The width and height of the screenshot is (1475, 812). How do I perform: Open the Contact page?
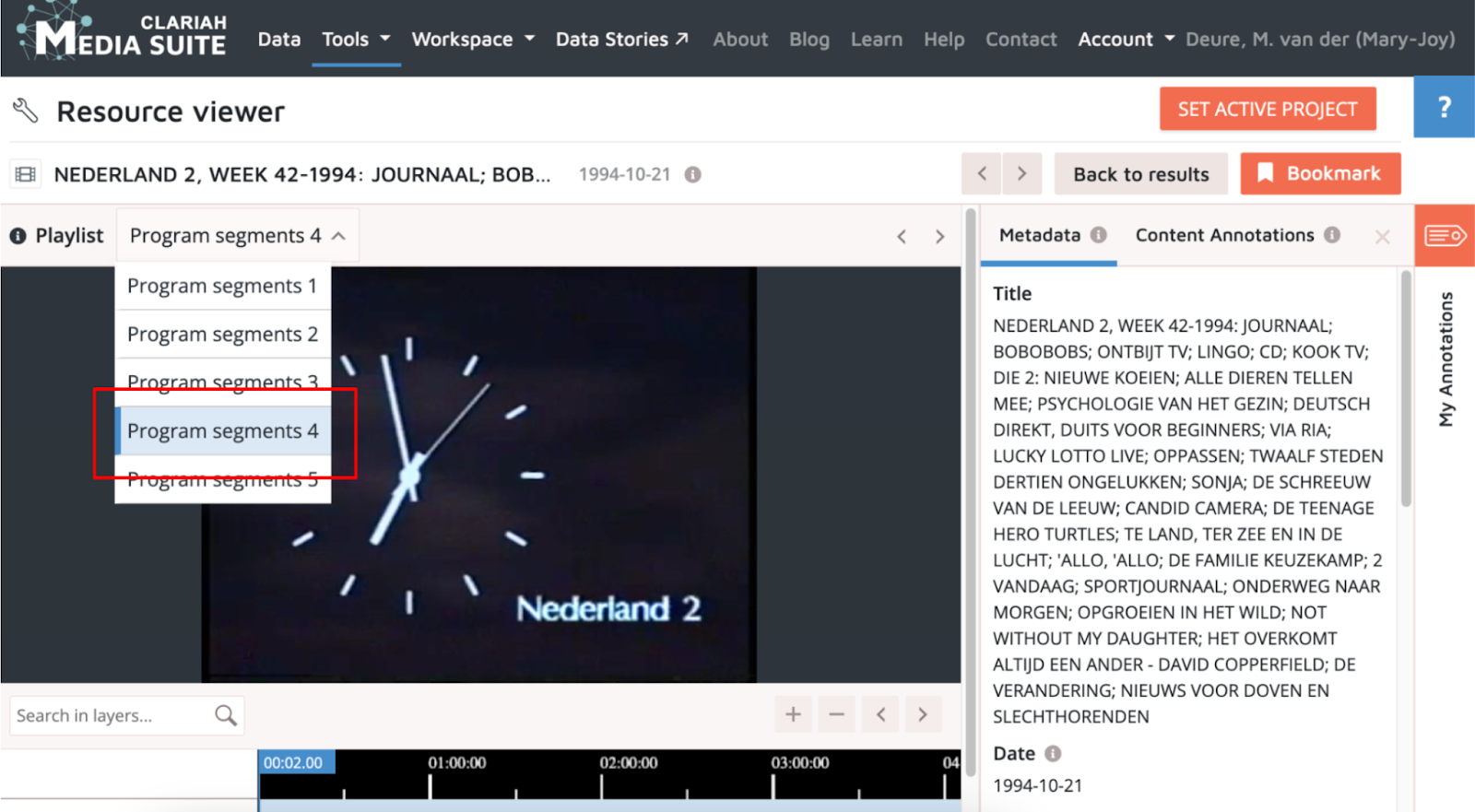(x=1021, y=39)
